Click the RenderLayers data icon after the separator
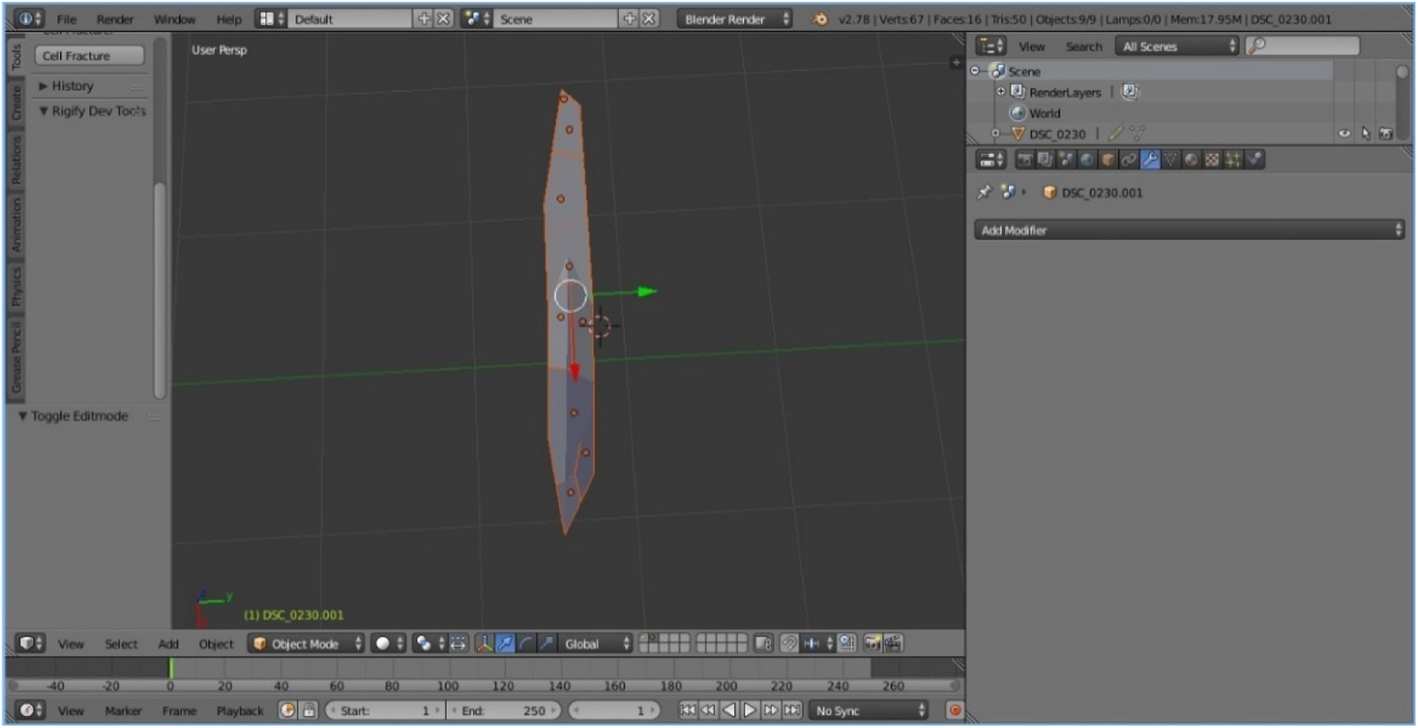Screen dimensions: 1418x728 pyautogui.click(x=1130, y=92)
